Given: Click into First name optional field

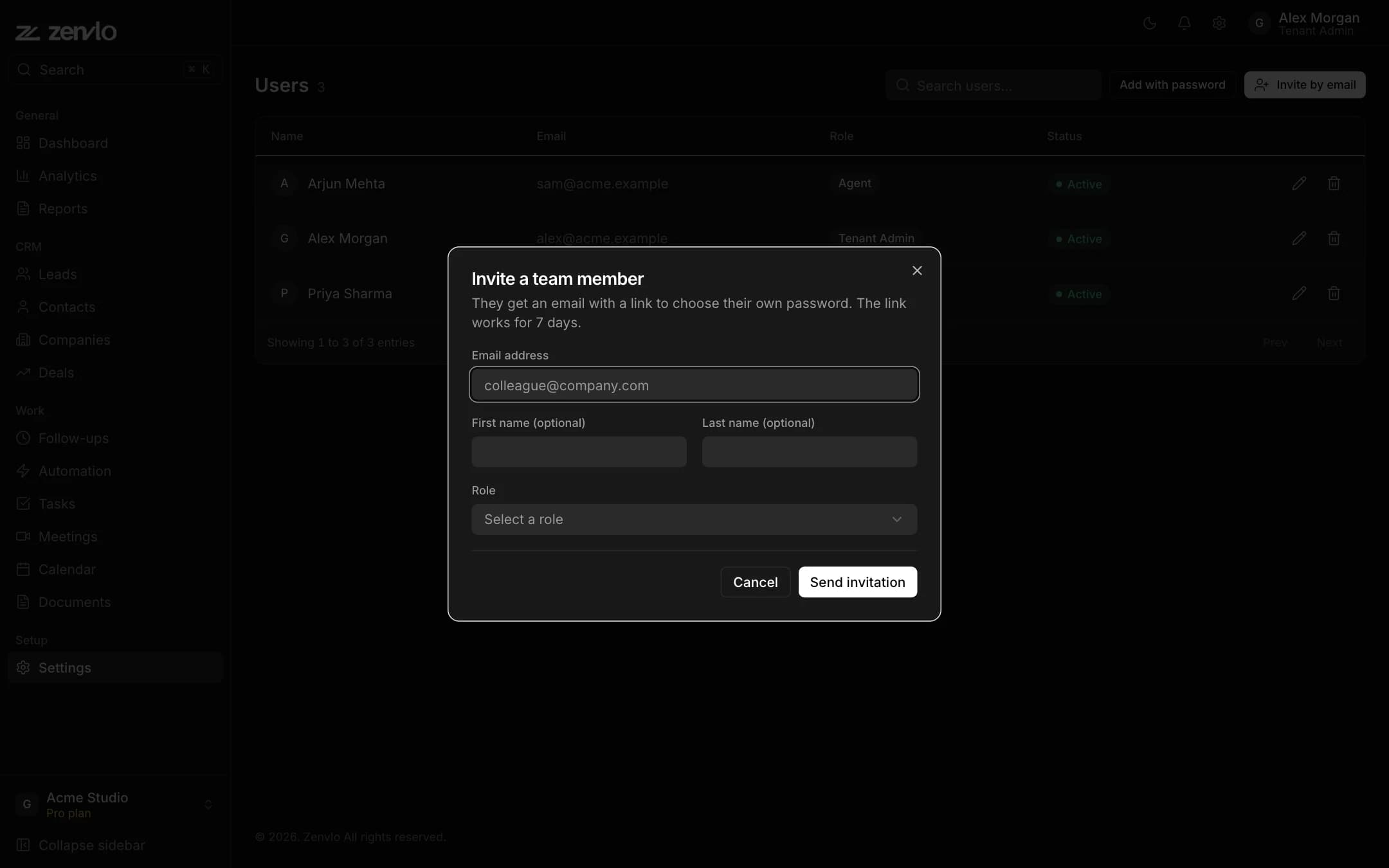Looking at the screenshot, I should coord(579,452).
